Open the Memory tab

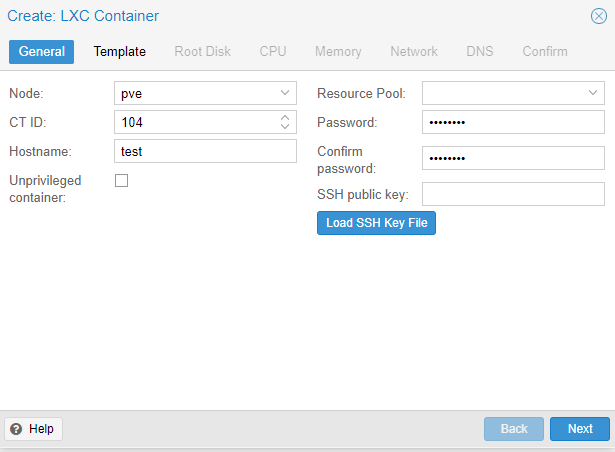(x=338, y=51)
